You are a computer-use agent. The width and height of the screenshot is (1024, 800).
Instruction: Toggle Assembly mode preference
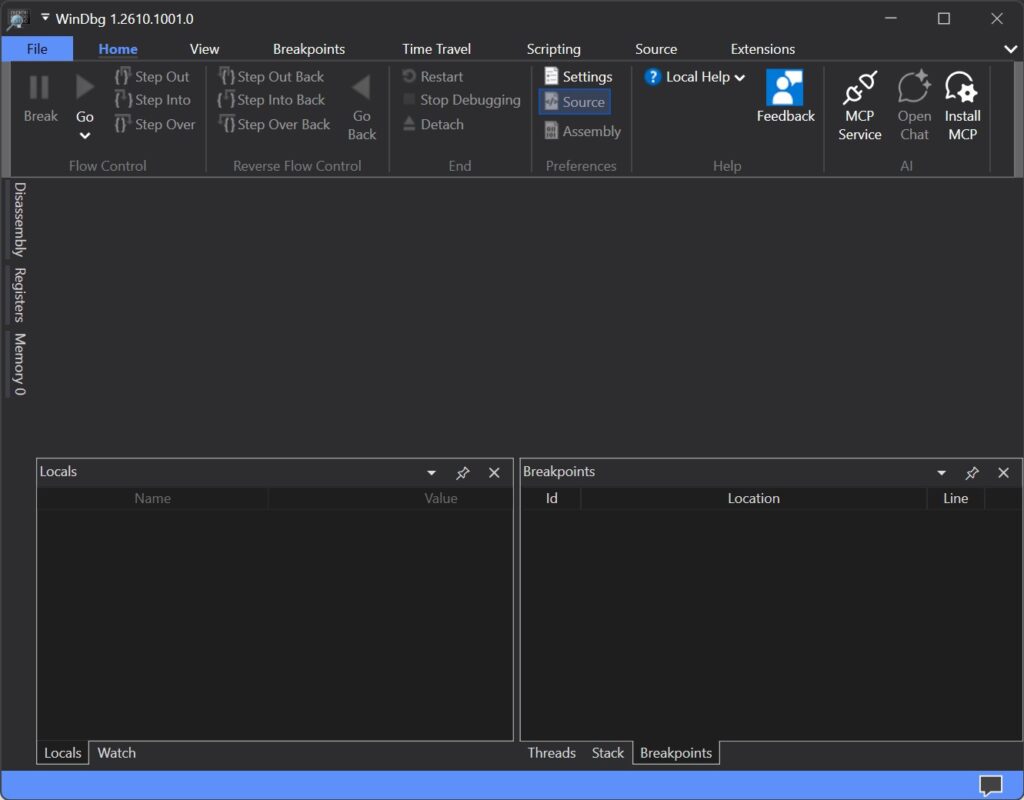click(583, 131)
